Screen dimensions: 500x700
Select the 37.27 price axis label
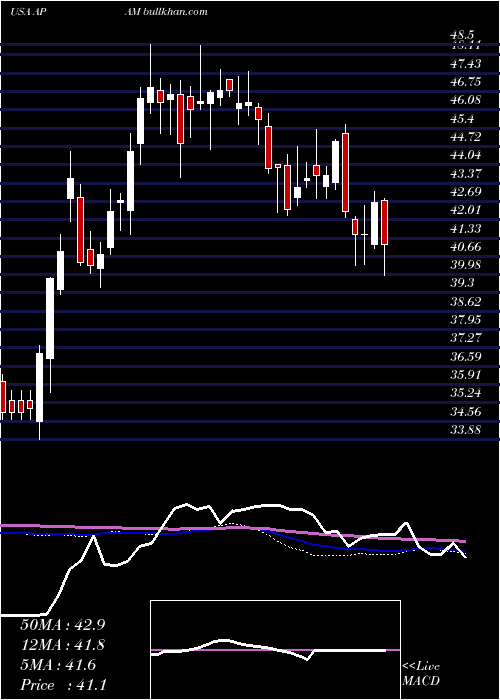click(x=466, y=338)
